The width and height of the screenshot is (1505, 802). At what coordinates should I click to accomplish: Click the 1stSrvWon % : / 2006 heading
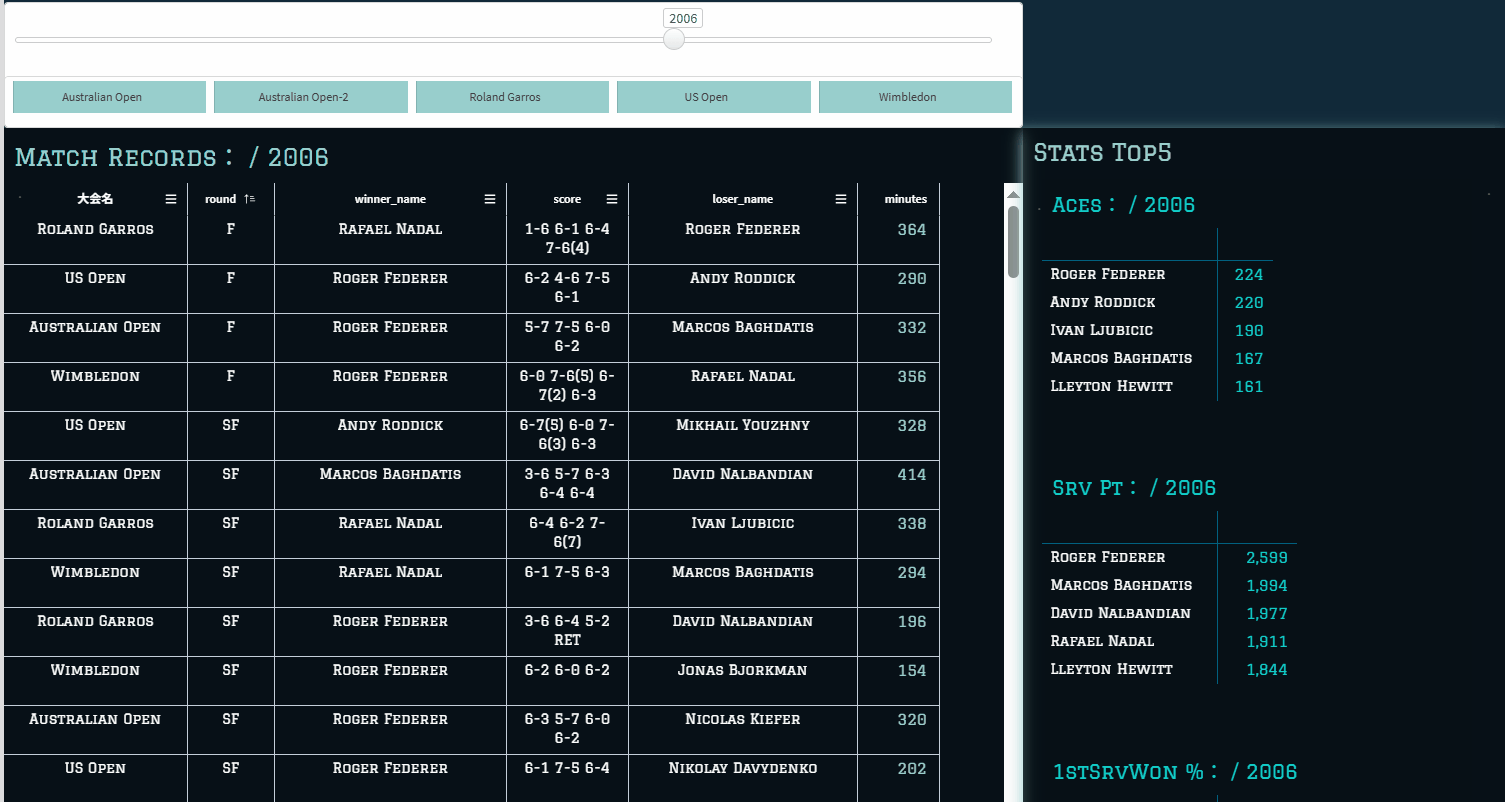tap(1175, 772)
